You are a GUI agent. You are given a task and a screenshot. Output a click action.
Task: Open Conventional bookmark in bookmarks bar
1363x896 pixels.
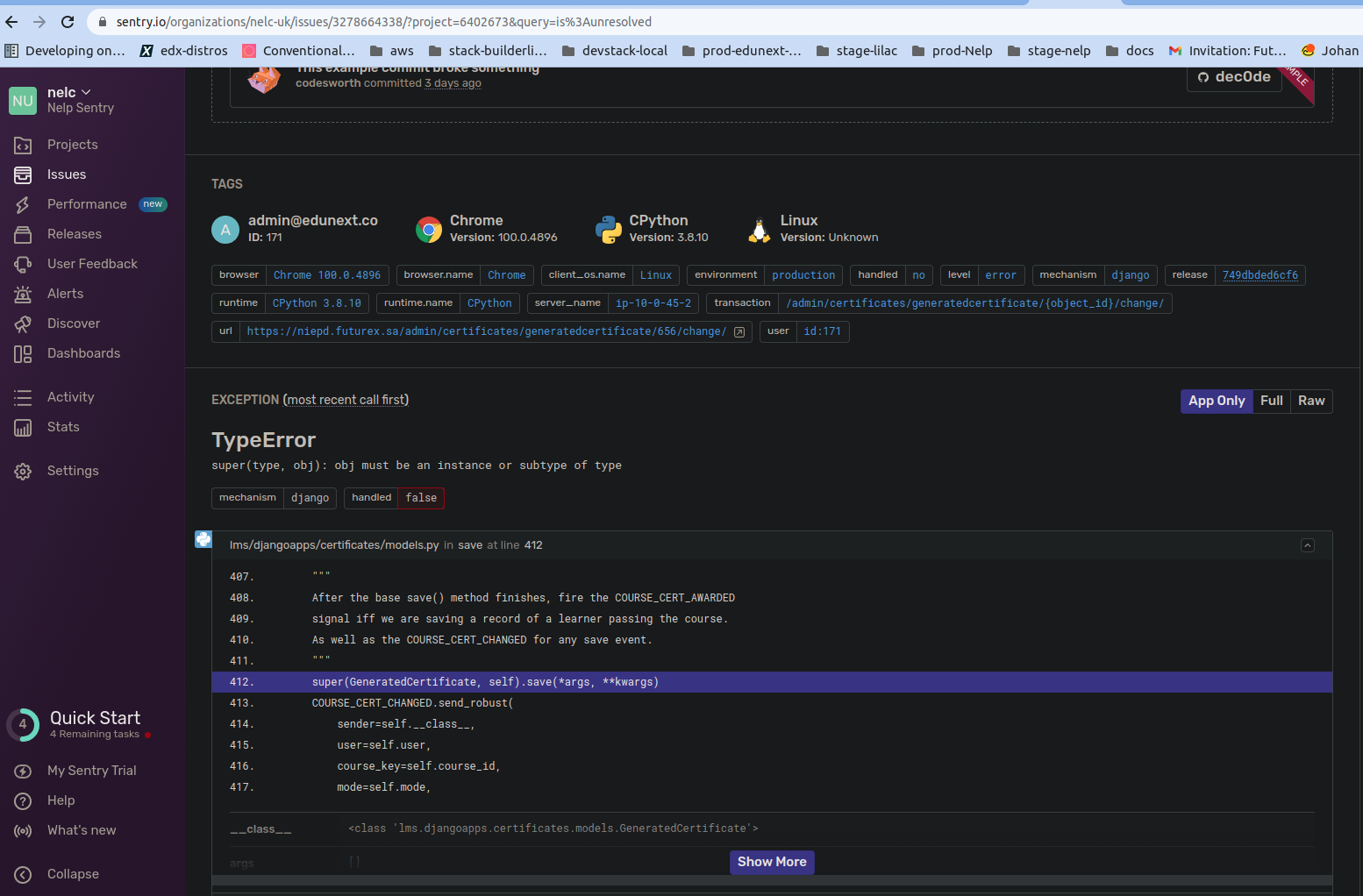tap(299, 51)
